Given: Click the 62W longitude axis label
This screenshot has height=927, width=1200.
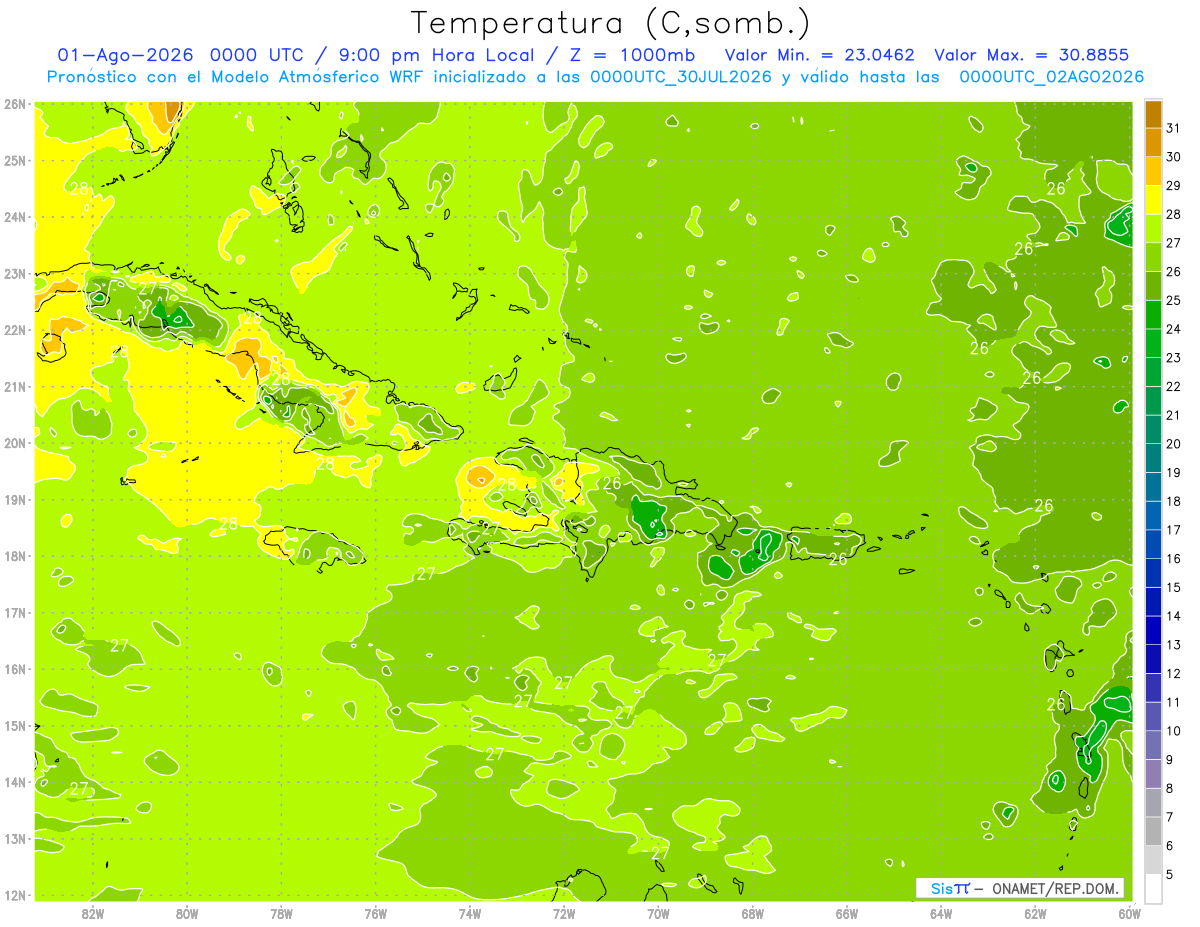Looking at the screenshot, I should tap(1035, 913).
